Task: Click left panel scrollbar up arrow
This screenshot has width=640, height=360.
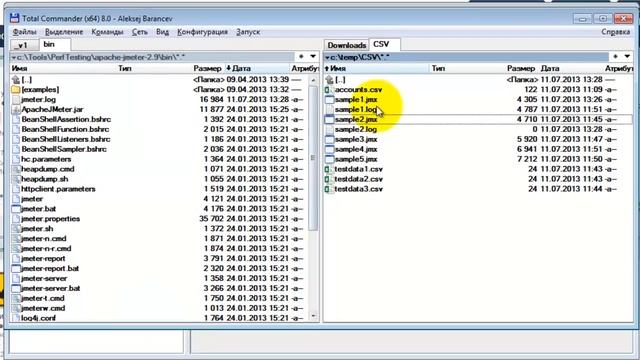Action: (x=313, y=80)
